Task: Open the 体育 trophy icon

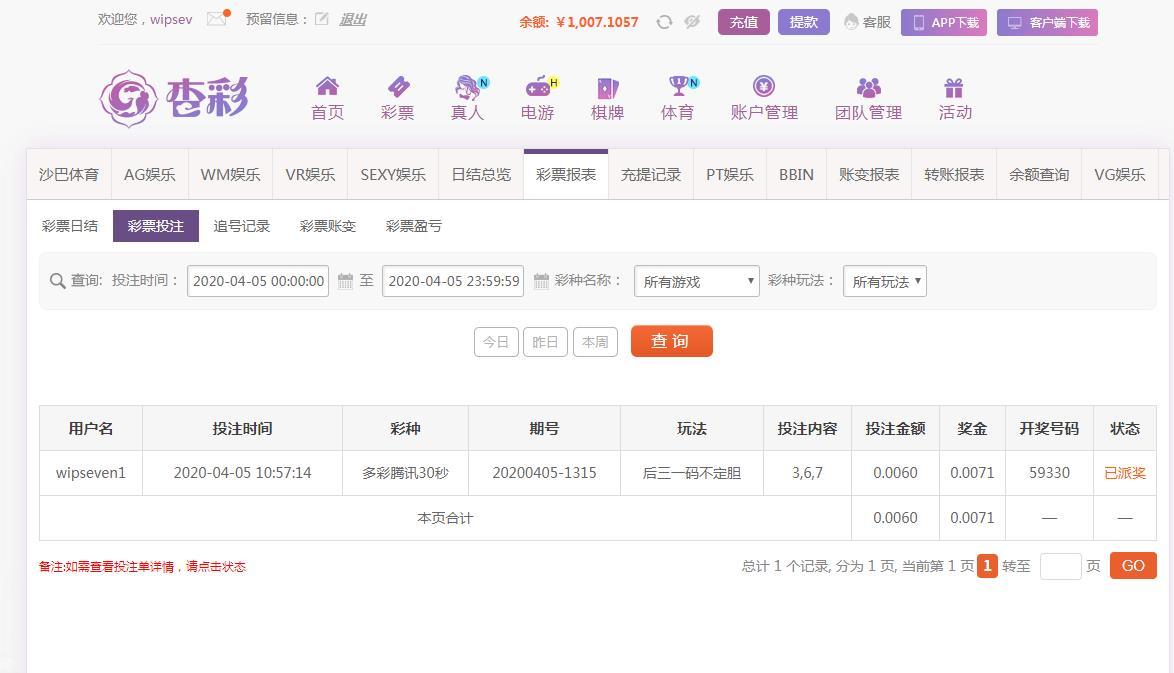Action: pos(678,87)
